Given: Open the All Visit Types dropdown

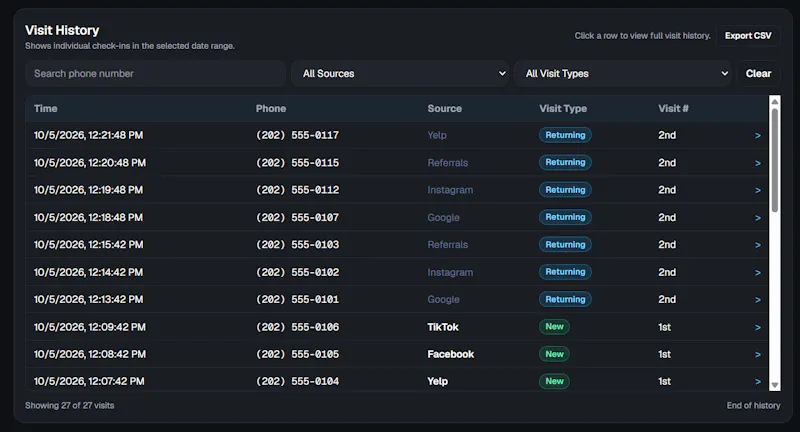Looking at the screenshot, I should pos(623,73).
